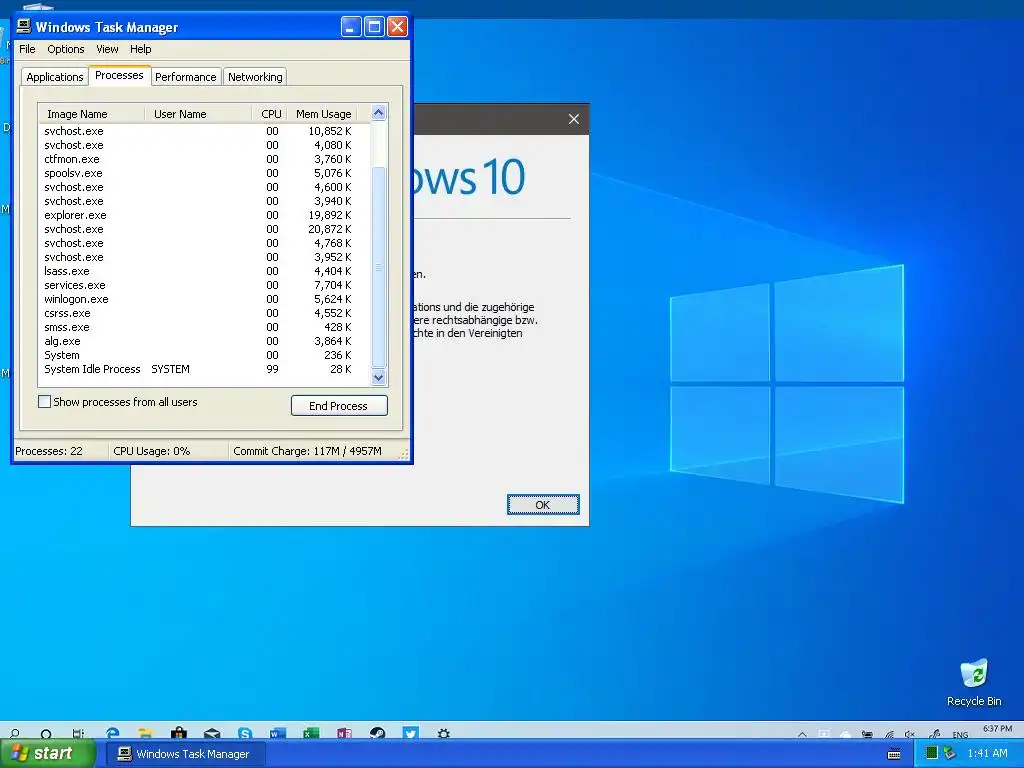Select the alg.exe process

click(x=204, y=341)
